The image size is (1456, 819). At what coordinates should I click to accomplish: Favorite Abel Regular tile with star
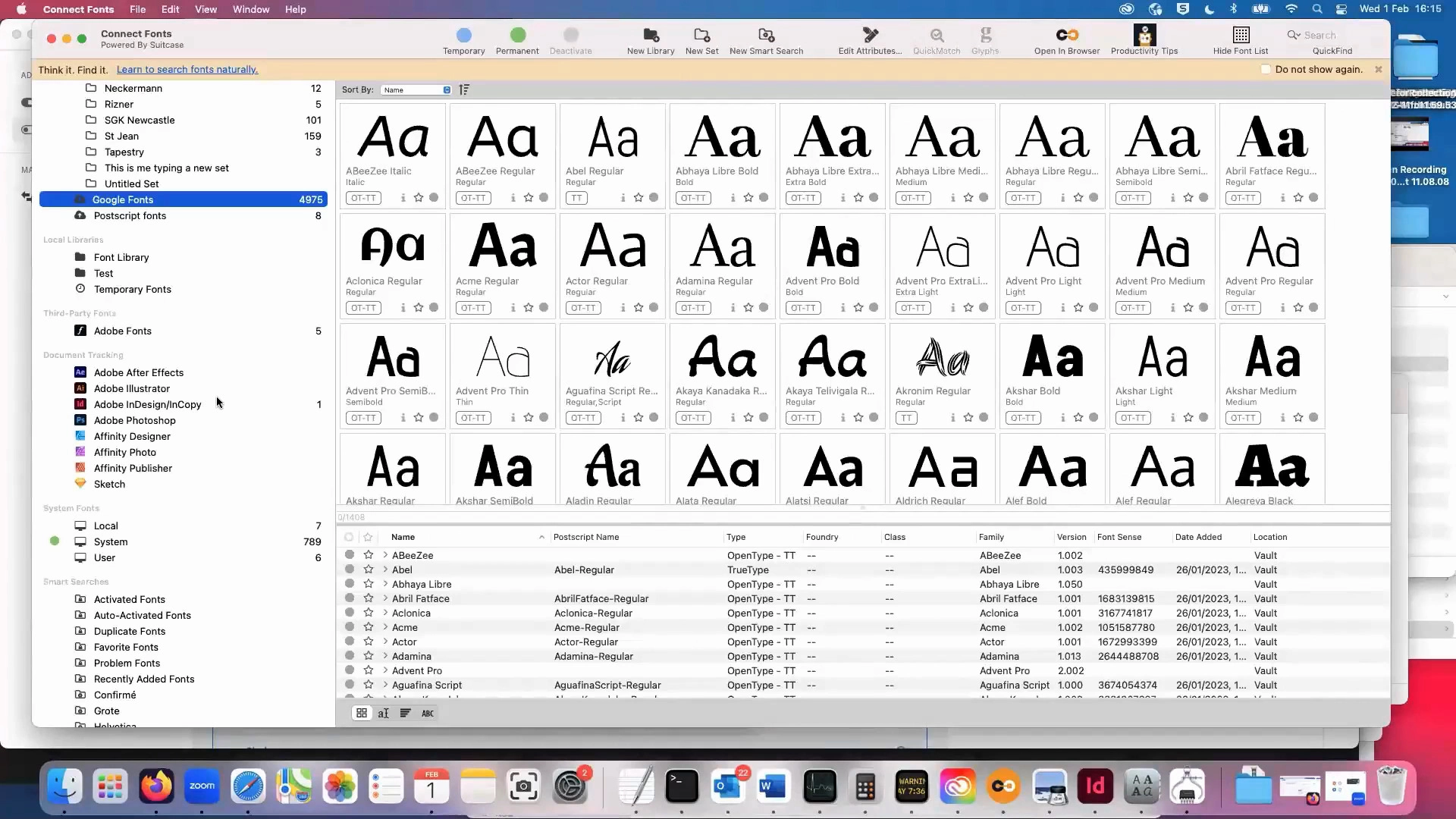pyautogui.click(x=639, y=198)
